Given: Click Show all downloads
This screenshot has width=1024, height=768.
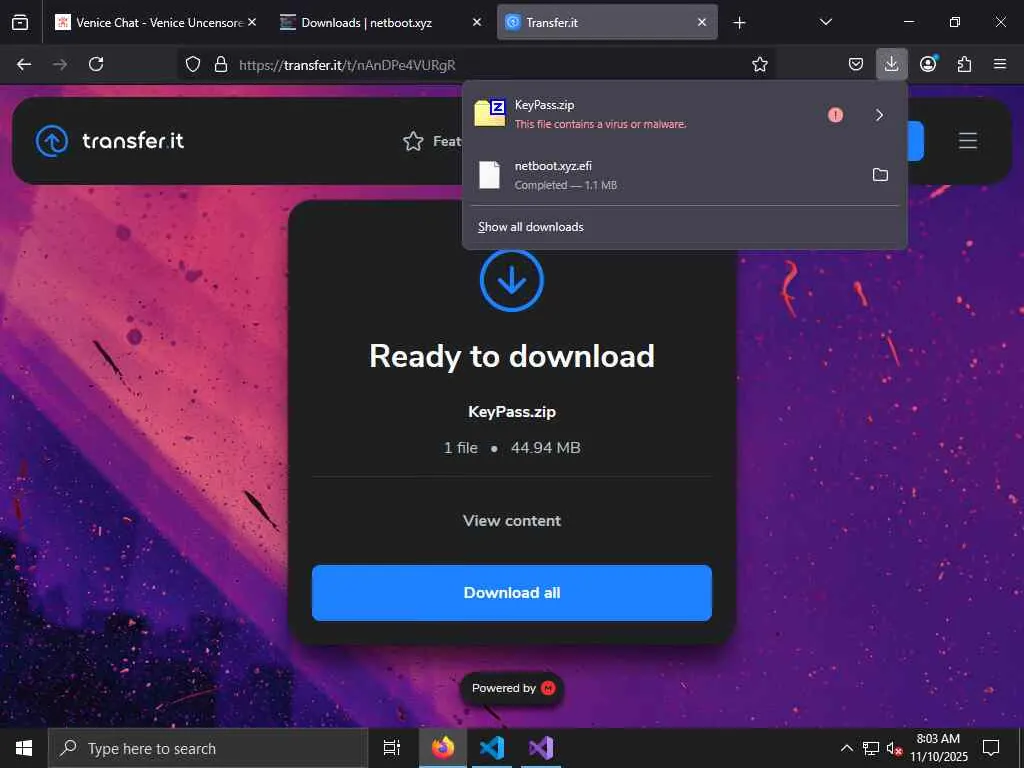Looking at the screenshot, I should [x=530, y=227].
